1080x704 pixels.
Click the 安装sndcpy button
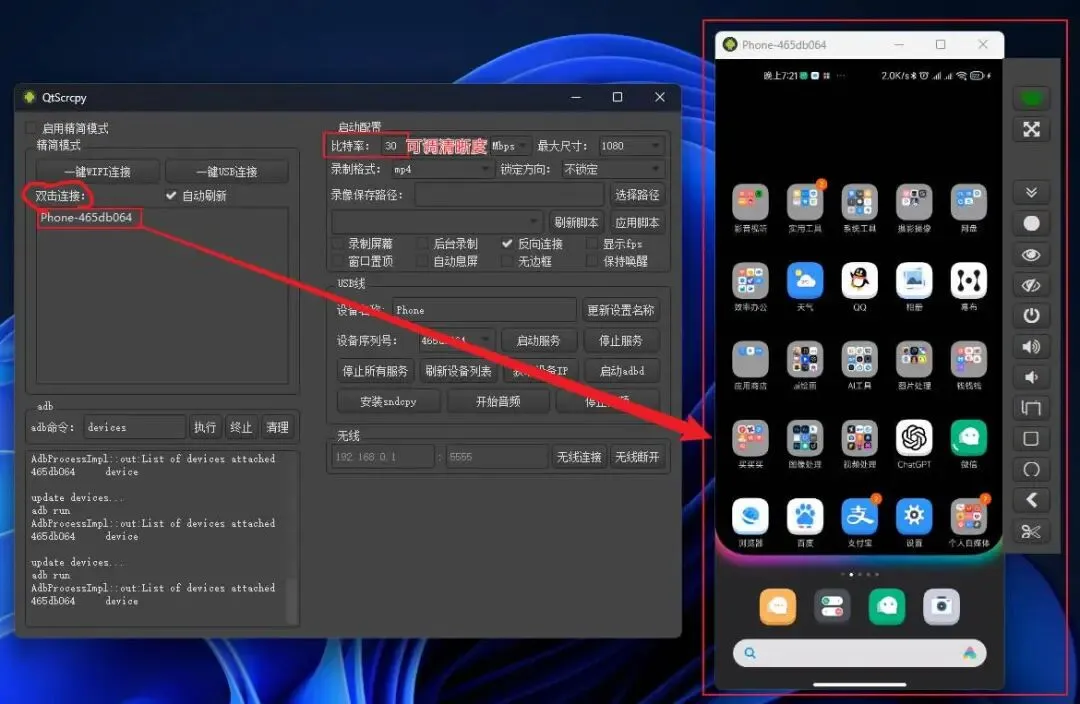pos(388,401)
